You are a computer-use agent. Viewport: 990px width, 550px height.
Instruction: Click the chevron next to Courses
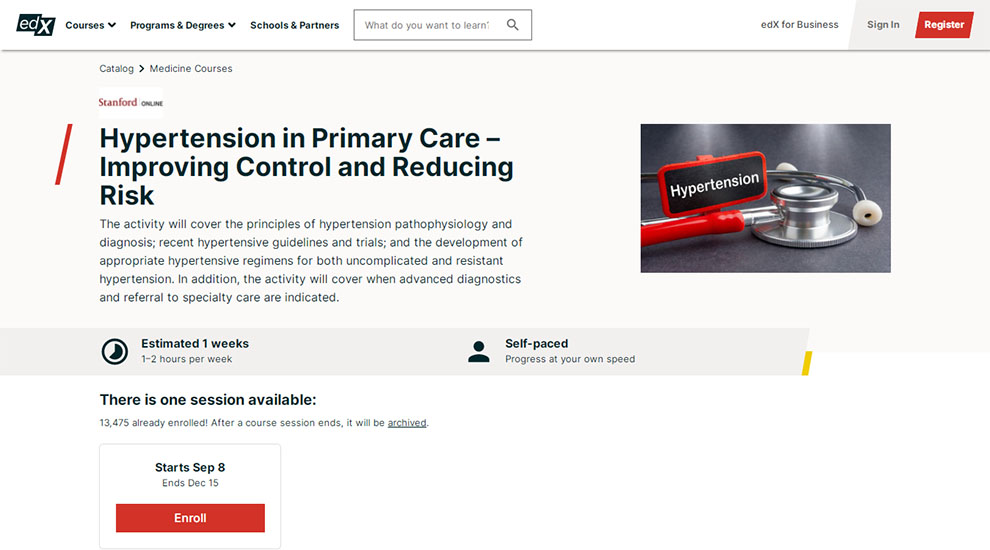pyautogui.click(x=112, y=25)
